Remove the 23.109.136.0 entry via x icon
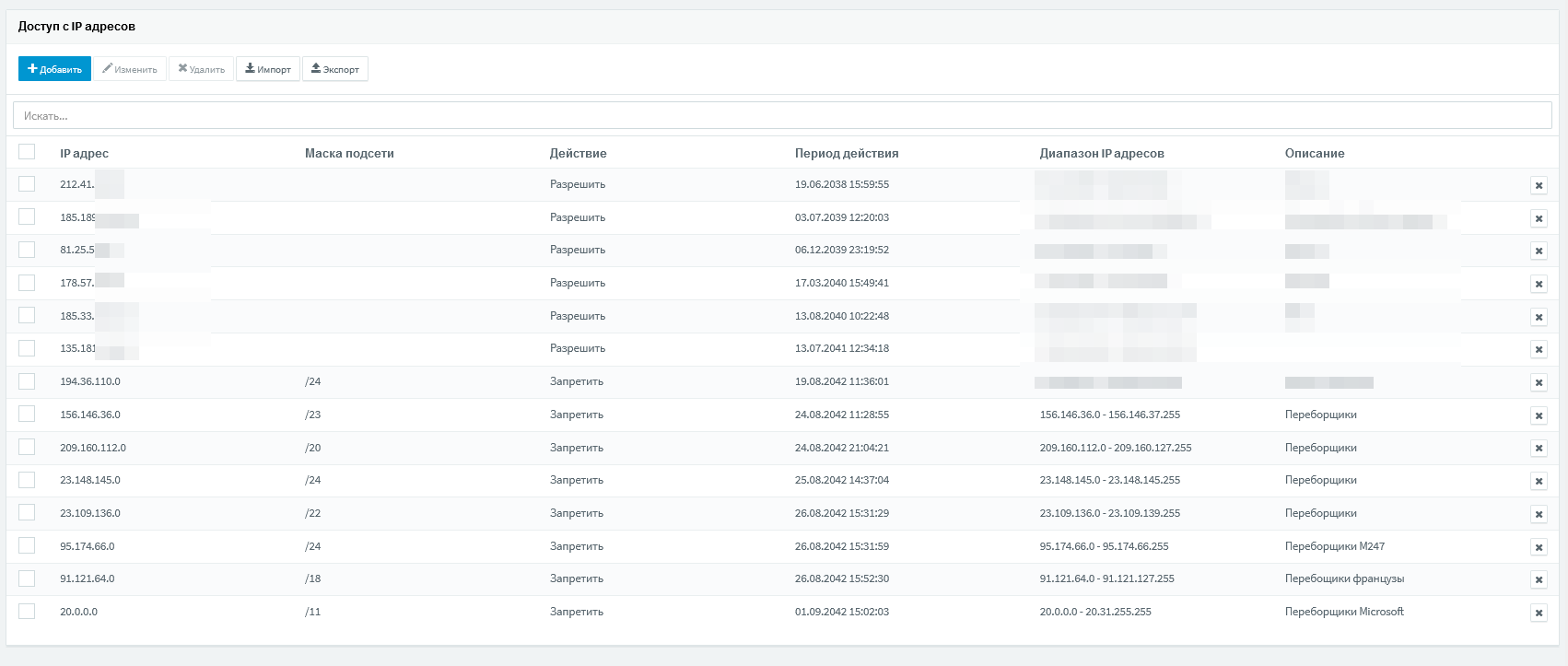 pos(1539,514)
